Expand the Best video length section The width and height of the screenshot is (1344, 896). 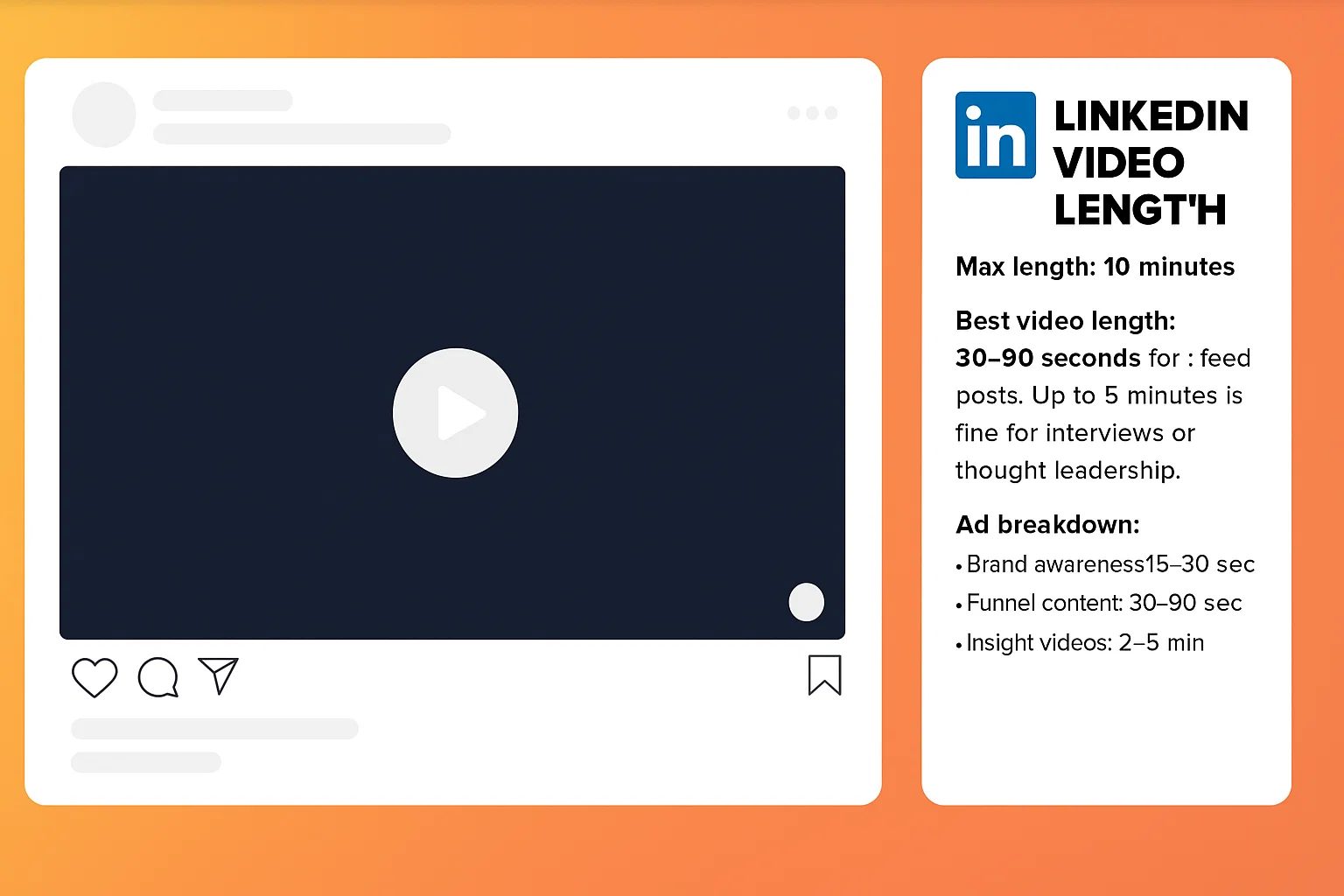click(x=1065, y=321)
